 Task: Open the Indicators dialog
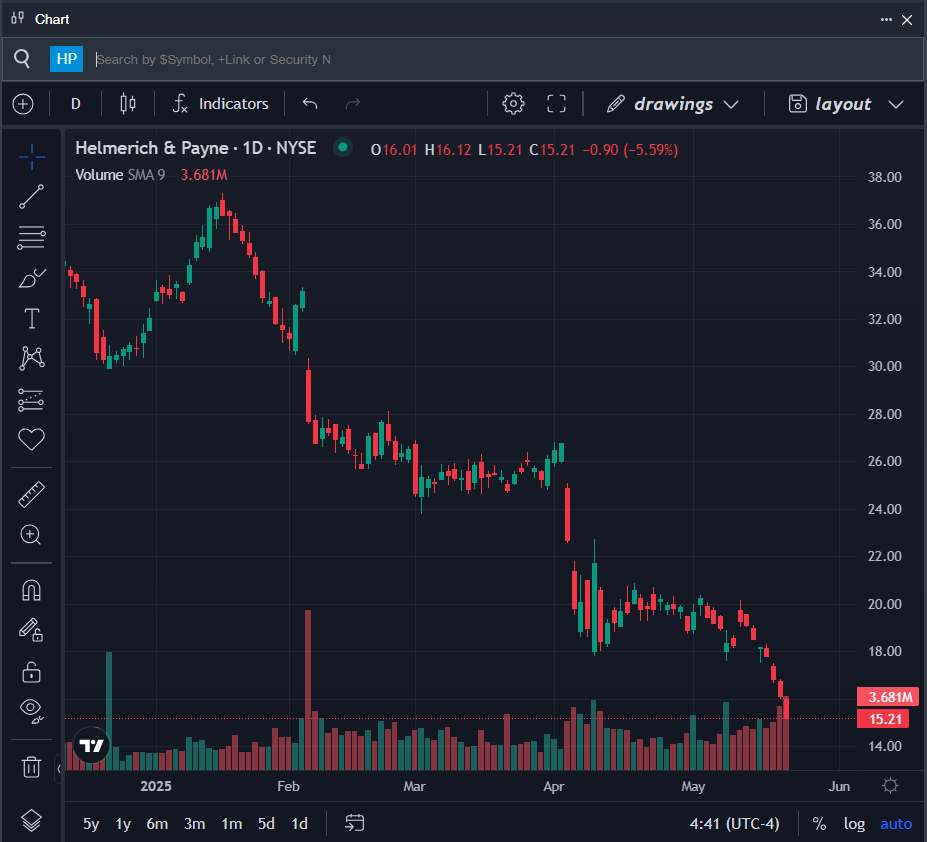(221, 104)
